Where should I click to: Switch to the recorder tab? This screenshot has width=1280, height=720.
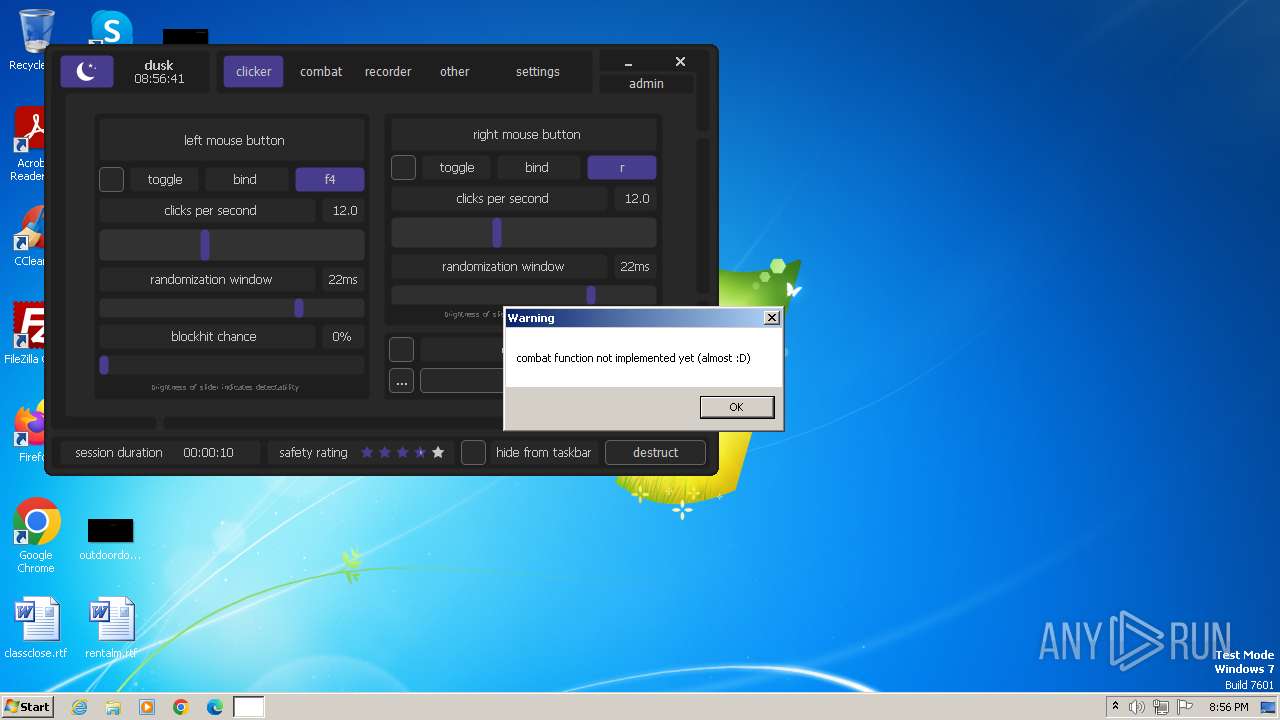click(388, 71)
